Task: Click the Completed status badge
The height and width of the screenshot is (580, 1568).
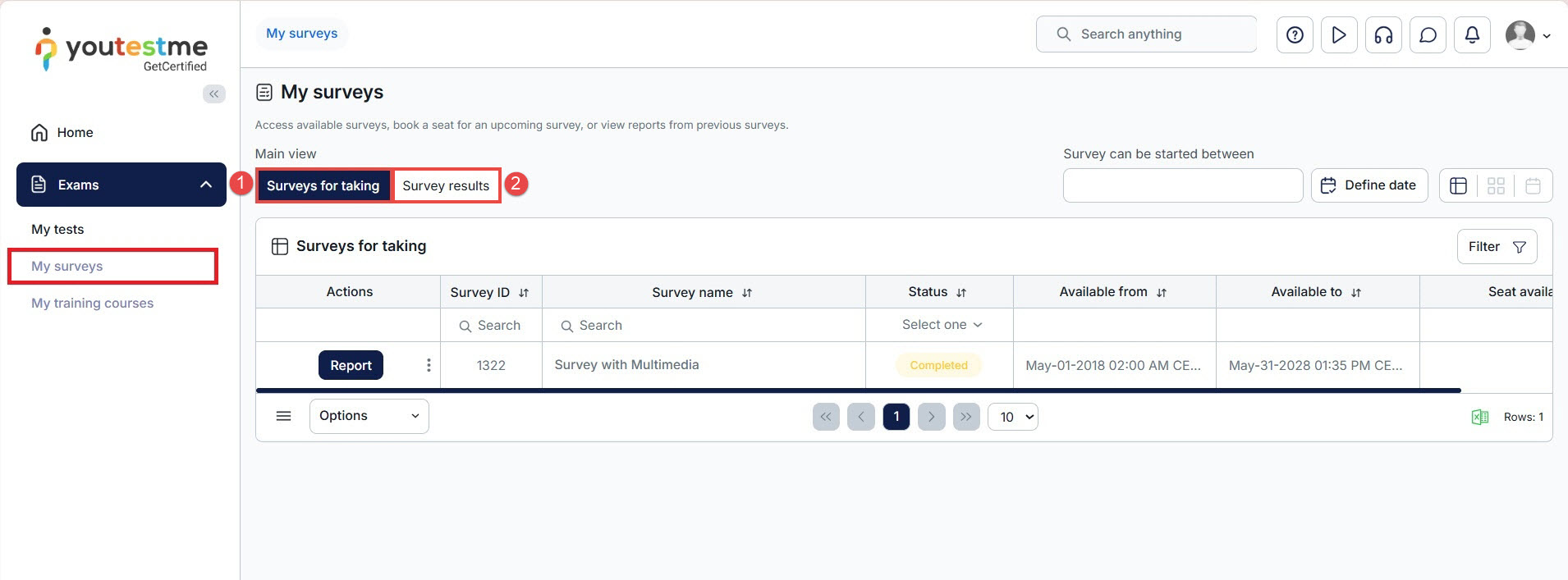Action: [938, 365]
